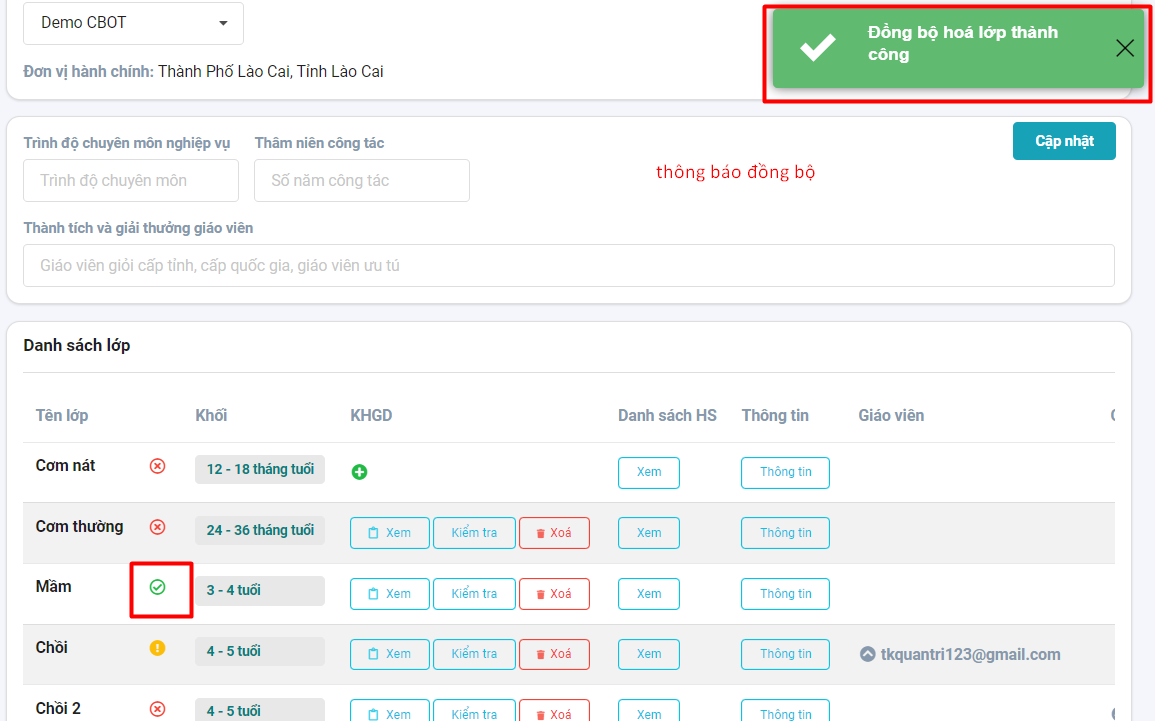Click chevron icon beside tkquantri123@gmail.com
Screen dimensions: 1155x721
[868, 655]
